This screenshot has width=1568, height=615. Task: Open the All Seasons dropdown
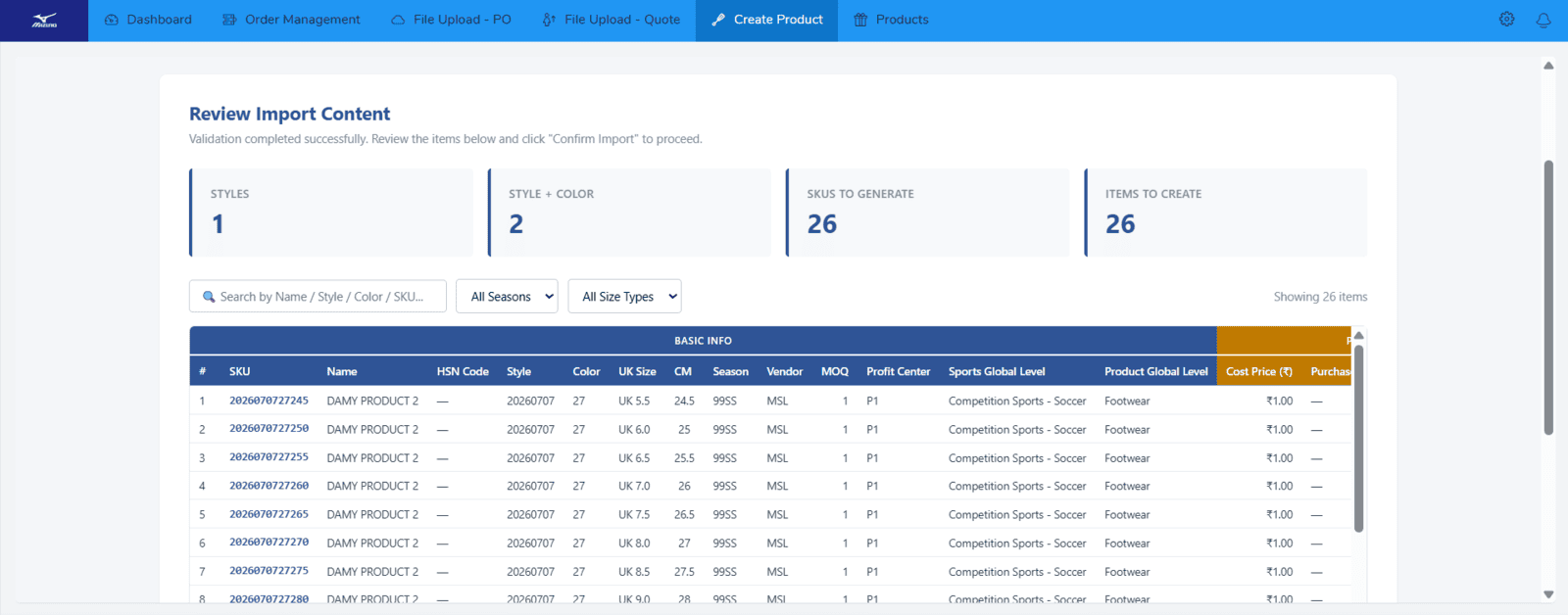tap(507, 297)
